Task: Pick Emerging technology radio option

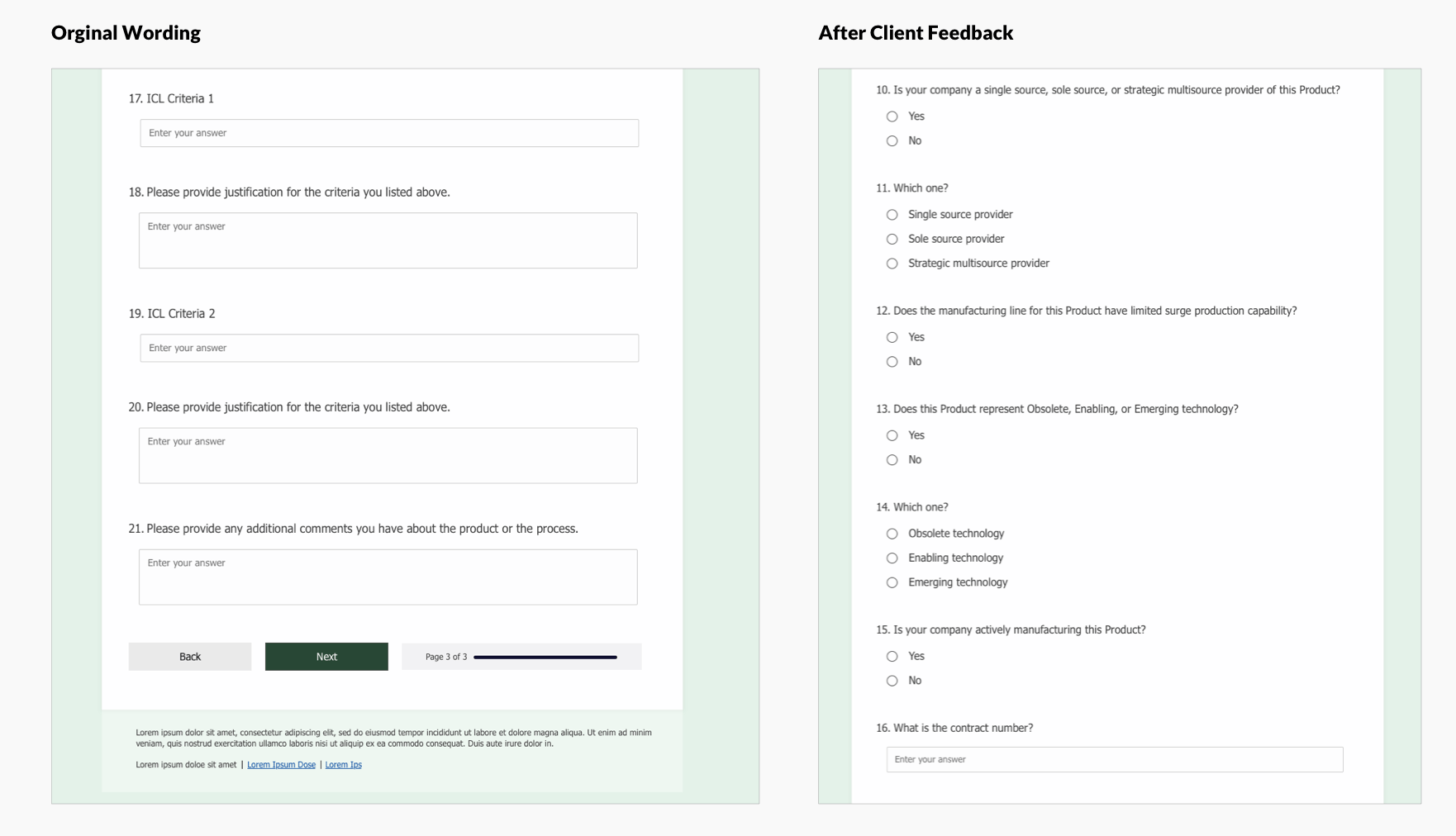Action: point(892,582)
